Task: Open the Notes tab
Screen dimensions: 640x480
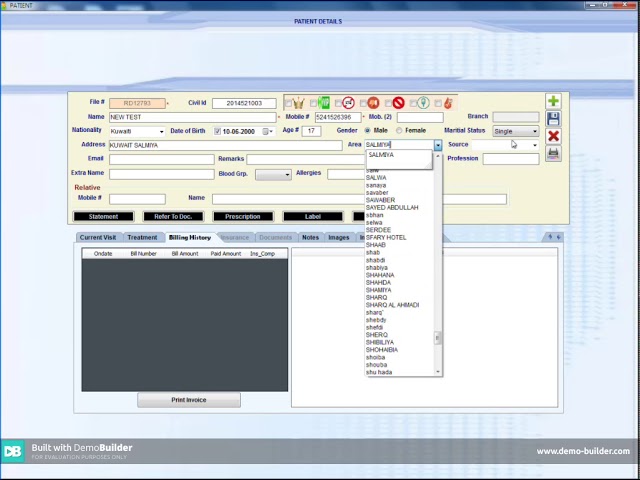Action: coord(310,238)
